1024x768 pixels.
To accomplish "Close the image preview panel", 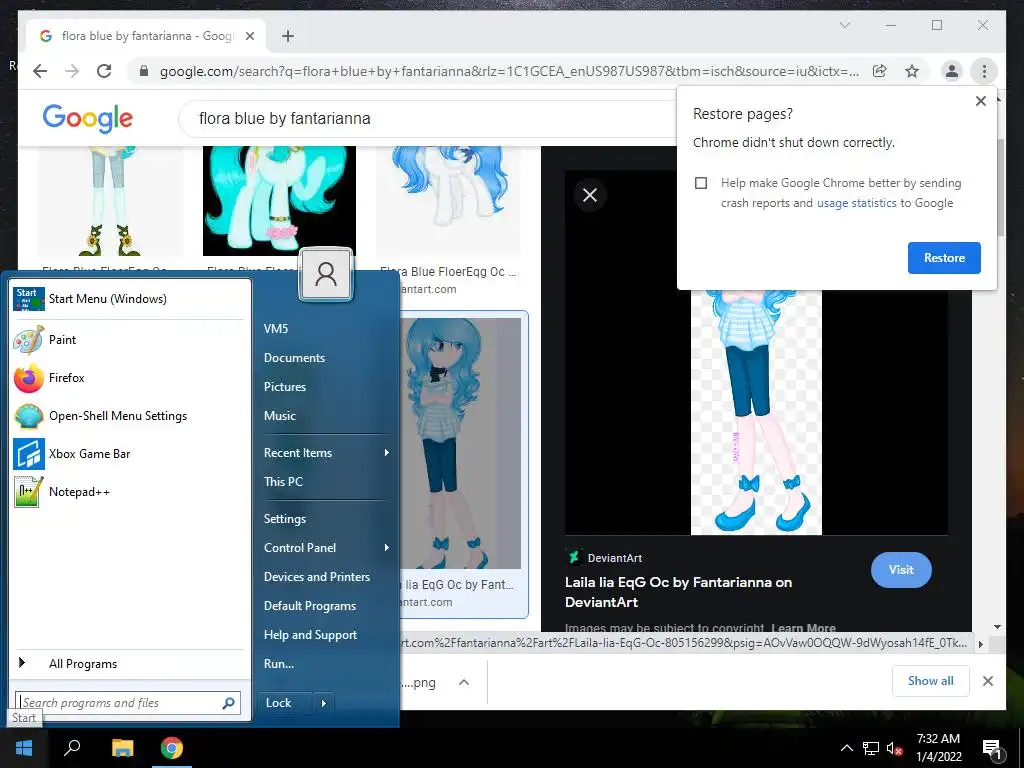I will coord(590,195).
